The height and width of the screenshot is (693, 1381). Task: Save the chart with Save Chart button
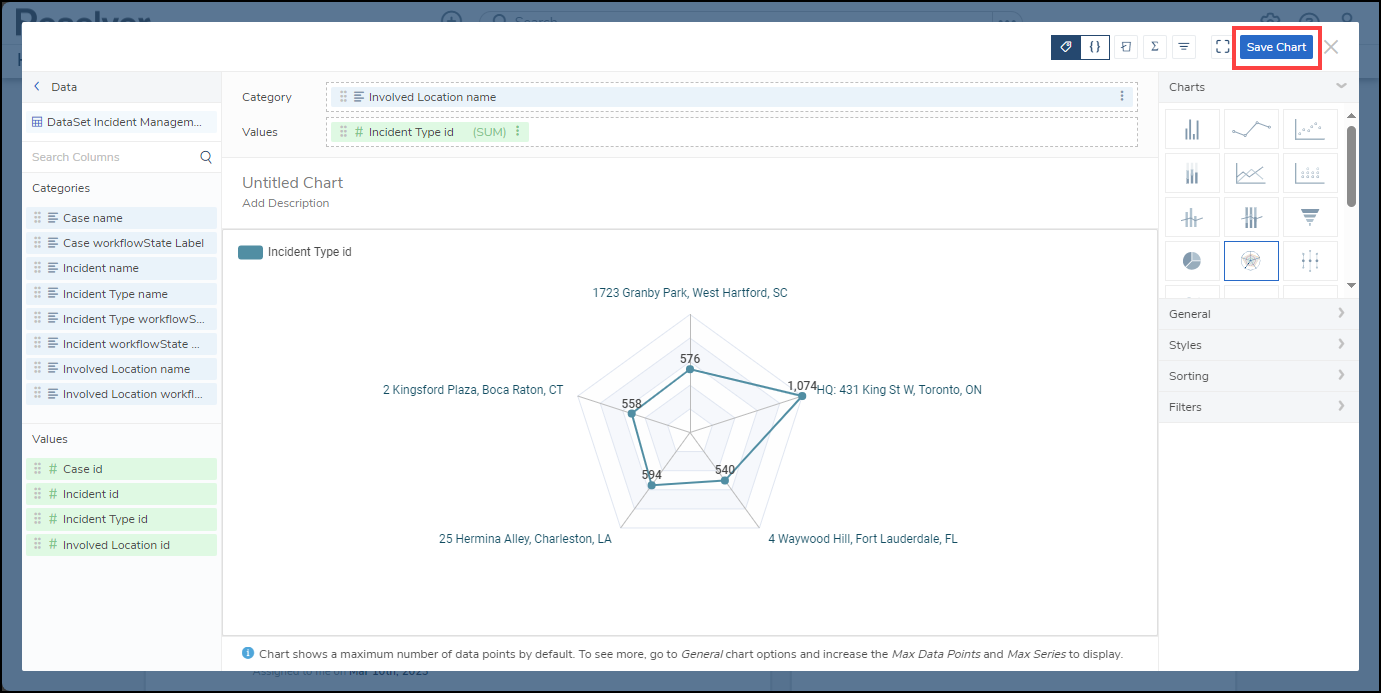[1276, 47]
